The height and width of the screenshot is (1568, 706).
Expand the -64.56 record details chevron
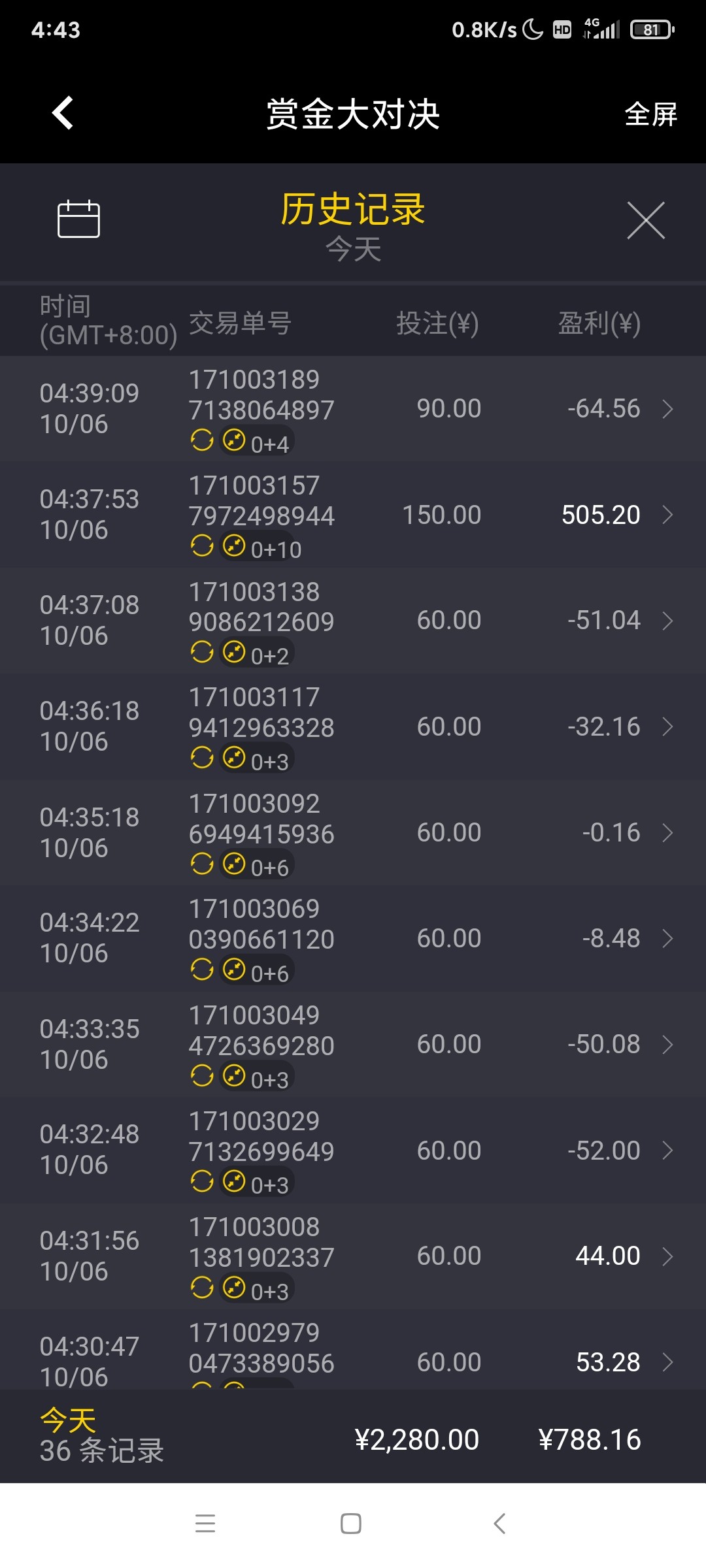667,409
